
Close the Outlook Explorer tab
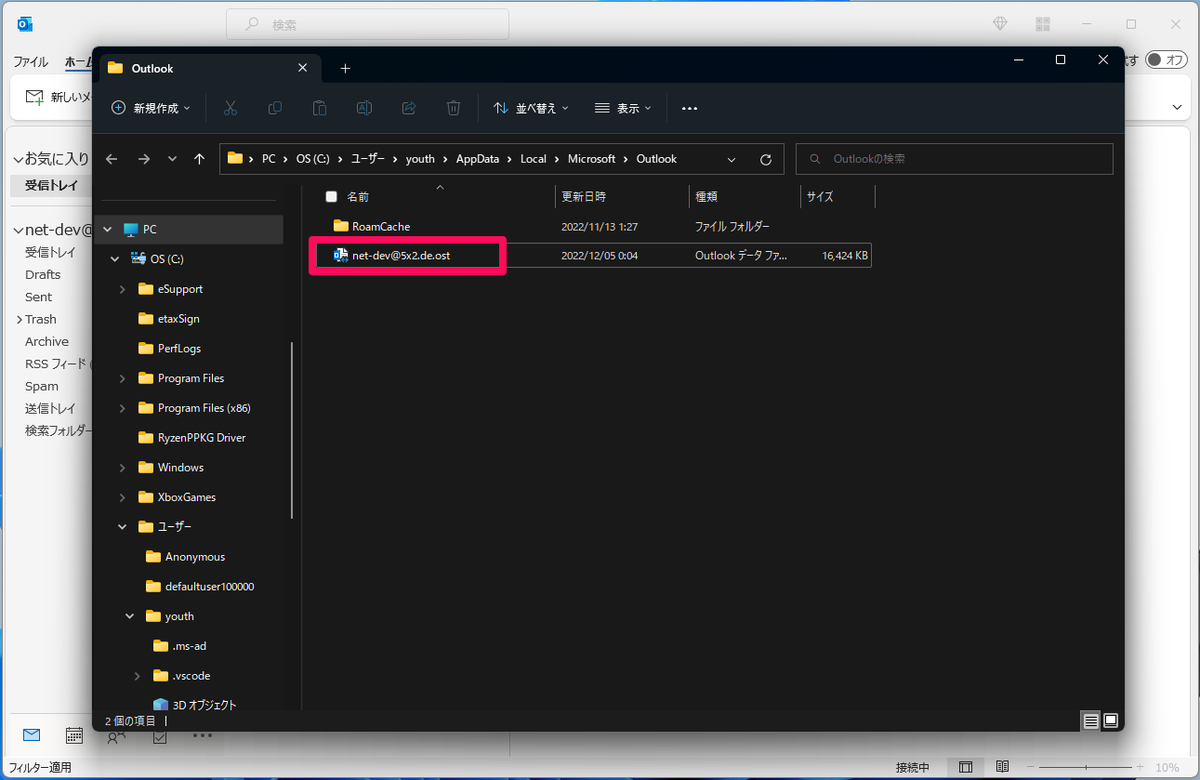click(303, 68)
